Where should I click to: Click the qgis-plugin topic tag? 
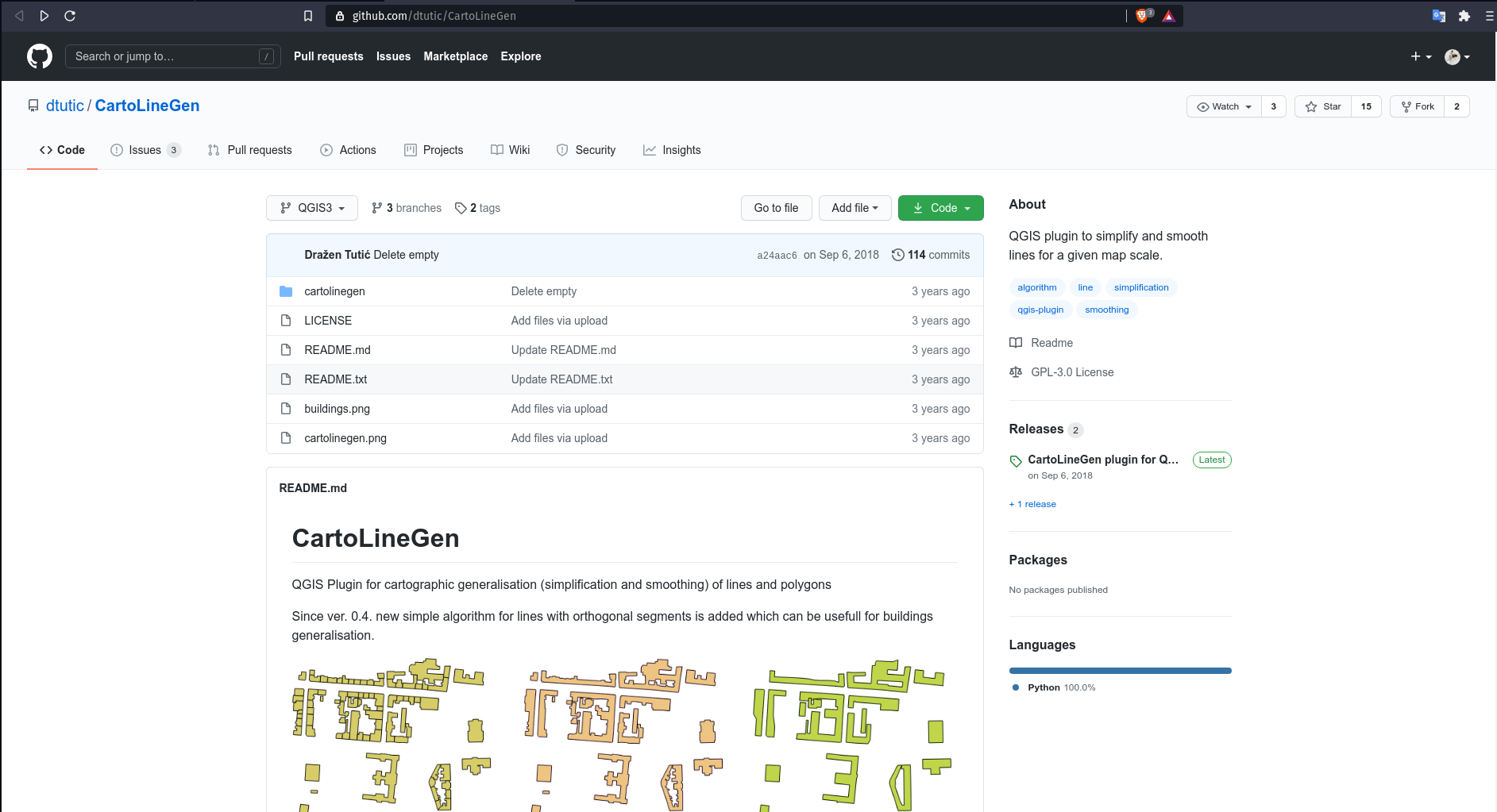point(1040,310)
